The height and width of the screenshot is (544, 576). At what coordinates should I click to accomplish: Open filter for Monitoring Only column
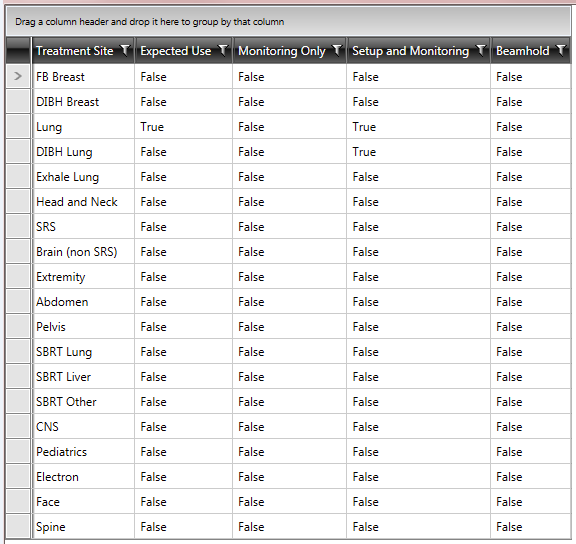pos(336,50)
